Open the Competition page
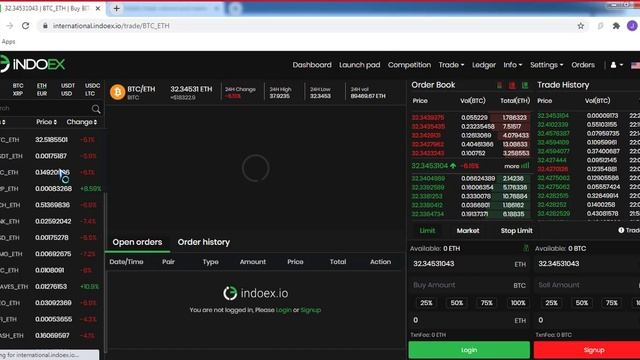640x360 pixels. (x=409, y=65)
